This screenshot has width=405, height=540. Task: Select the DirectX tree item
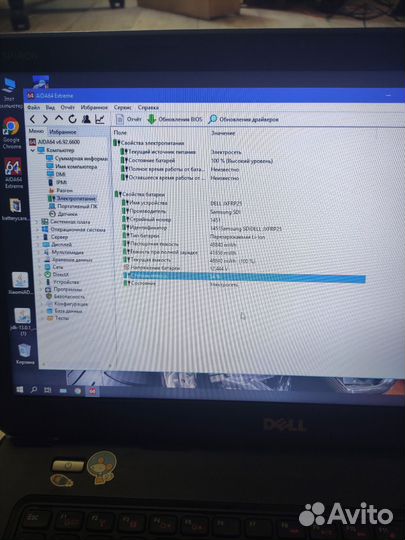tap(56, 274)
